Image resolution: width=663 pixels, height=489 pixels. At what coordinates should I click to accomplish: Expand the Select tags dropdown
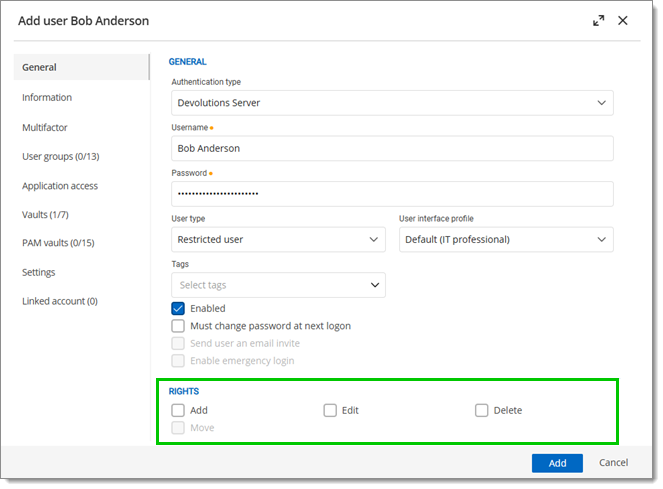278,285
